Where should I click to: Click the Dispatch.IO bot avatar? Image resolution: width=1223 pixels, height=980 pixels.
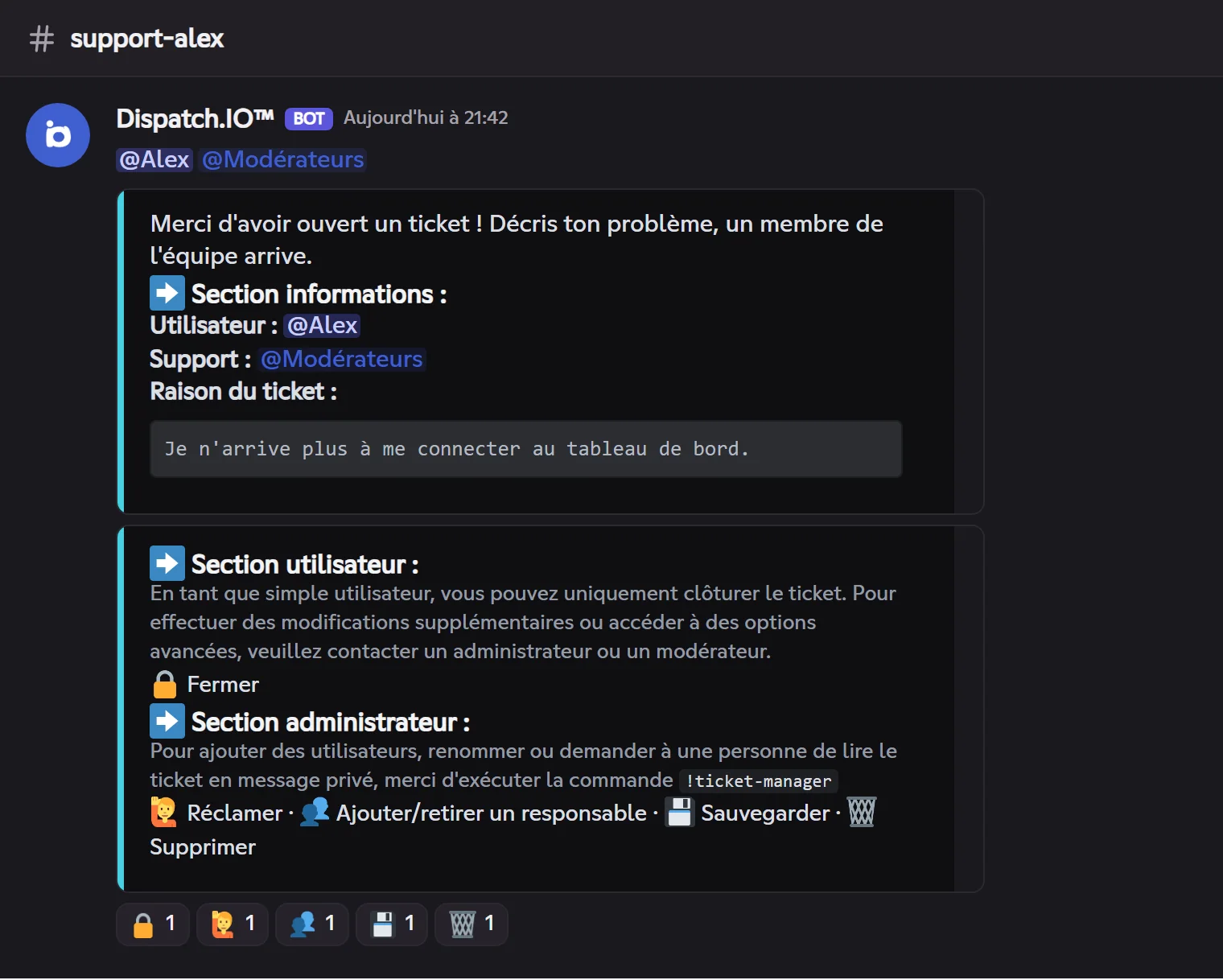pyautogui.click(x=58, y=135)
